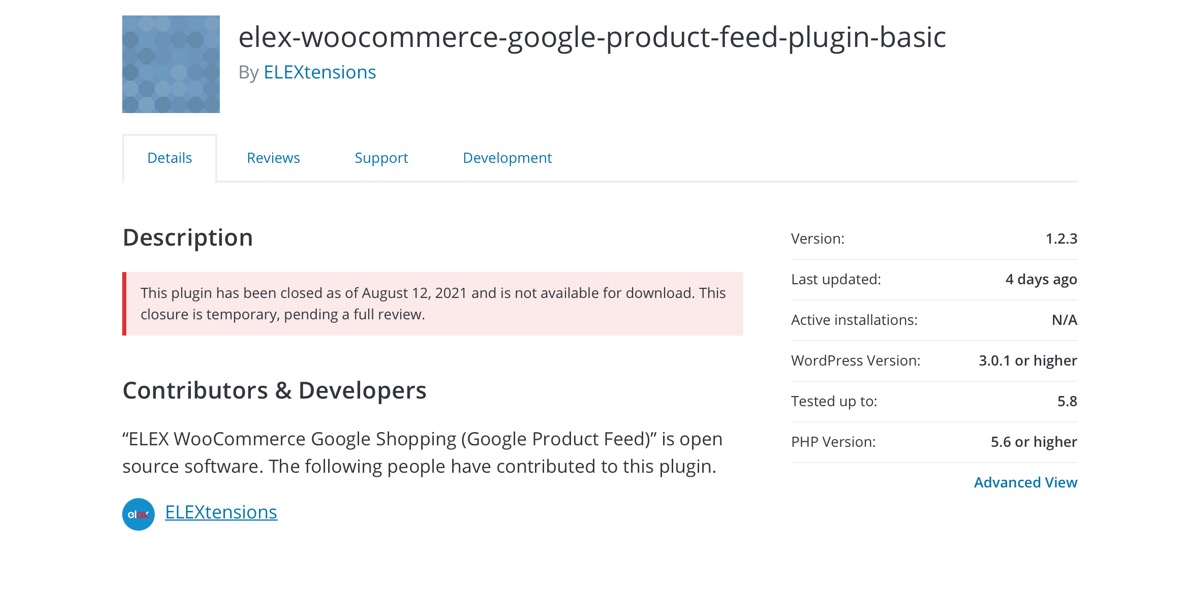This screenshot has height=600, width=1200.
Task: Click the version number 1.2.3
Action: (1061, 239)
